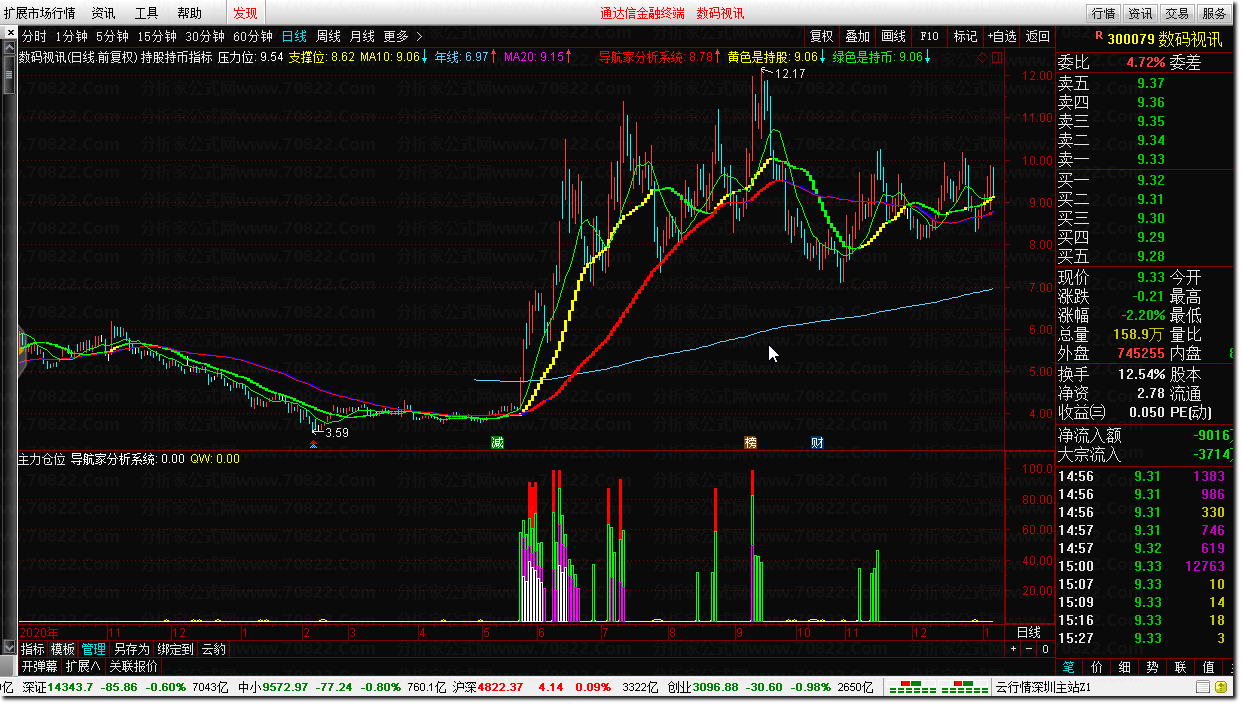1242x704 pixels.
Task: Click 云行情深圳主站Z1 server status
Action: tap(1044, 688)
